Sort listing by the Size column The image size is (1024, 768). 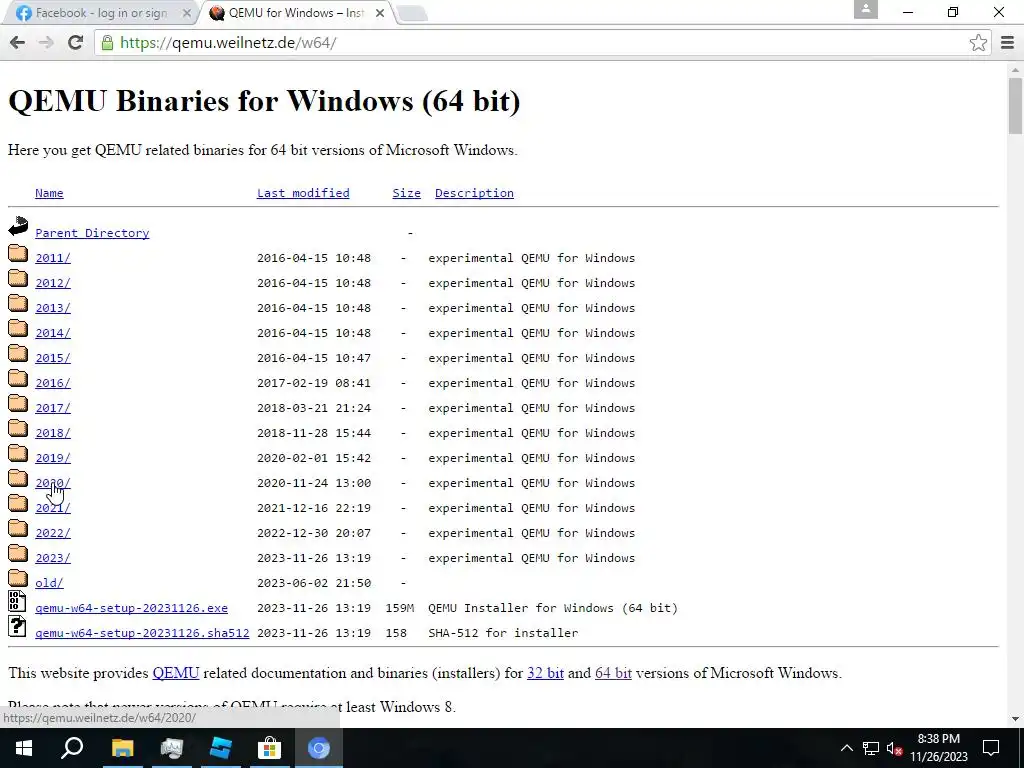pos(406,193)
